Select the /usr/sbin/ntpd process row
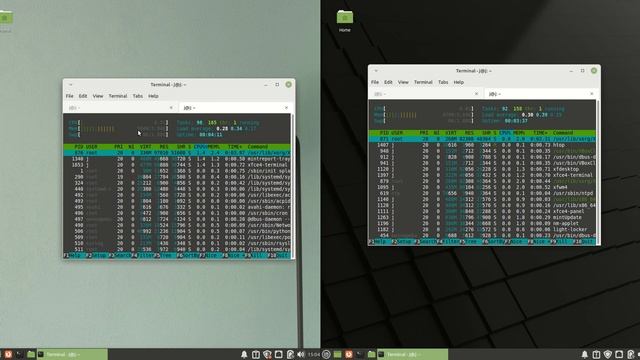Screen dimensions: 640x360 click(482, 193)
